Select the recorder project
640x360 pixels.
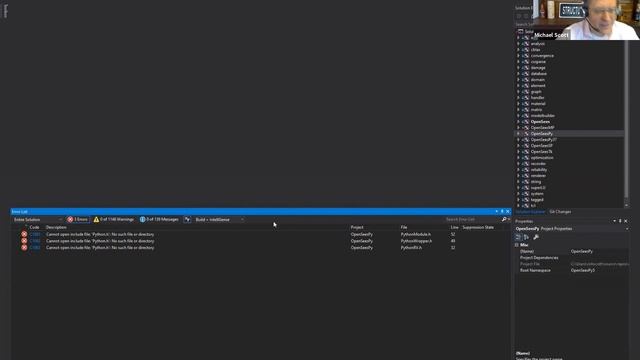pos(538,164)
